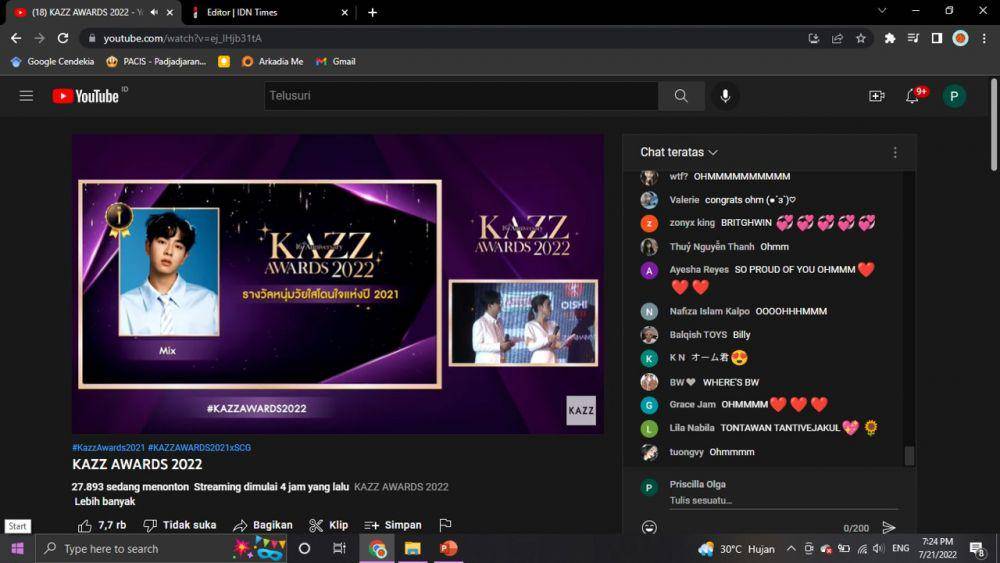Open Task View on taskbar
The width and height of the screenshot is (1000, 563).
[x=339, y=548]
